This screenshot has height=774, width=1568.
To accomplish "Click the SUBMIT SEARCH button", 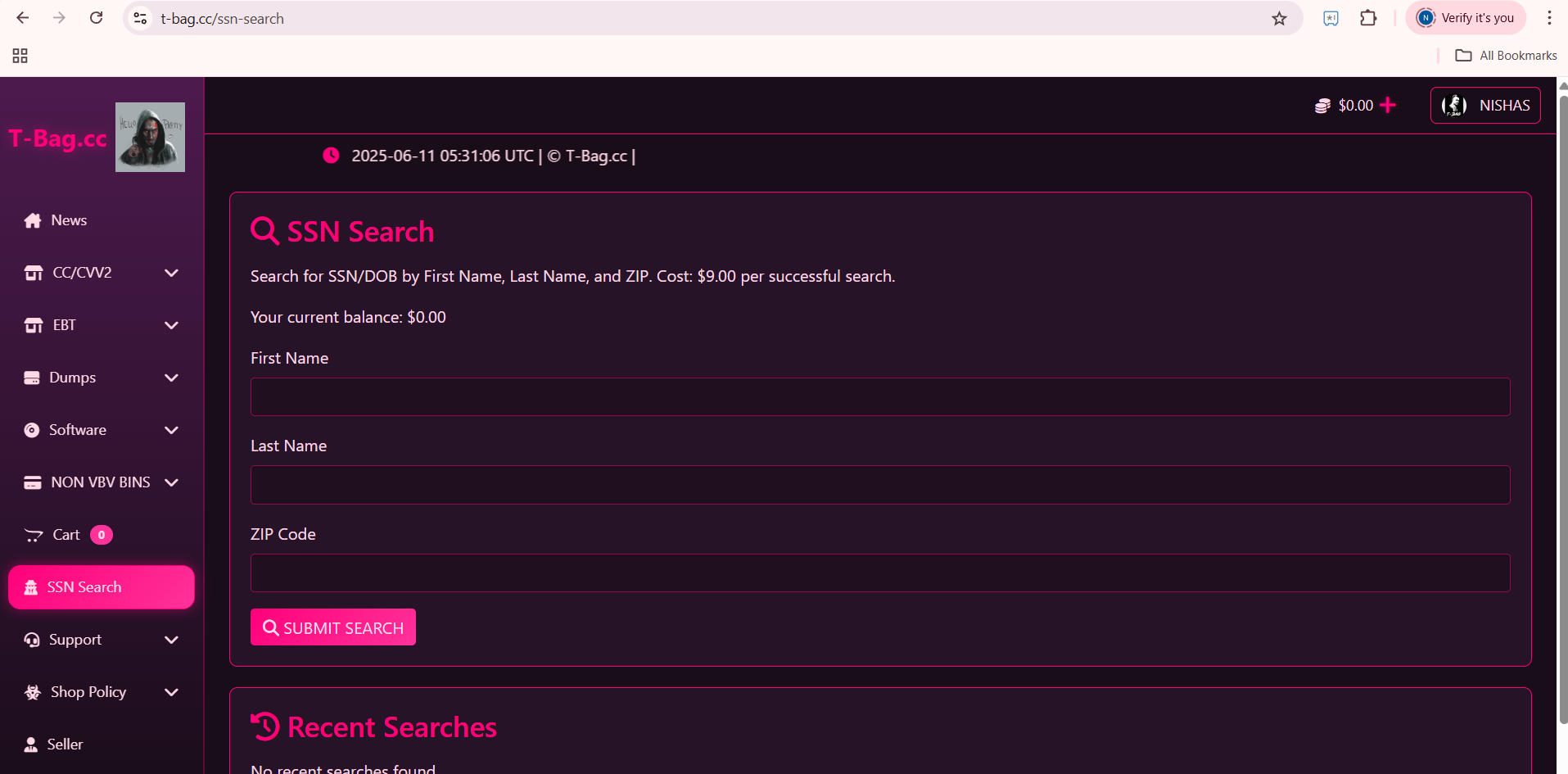I will click(333, 627).
